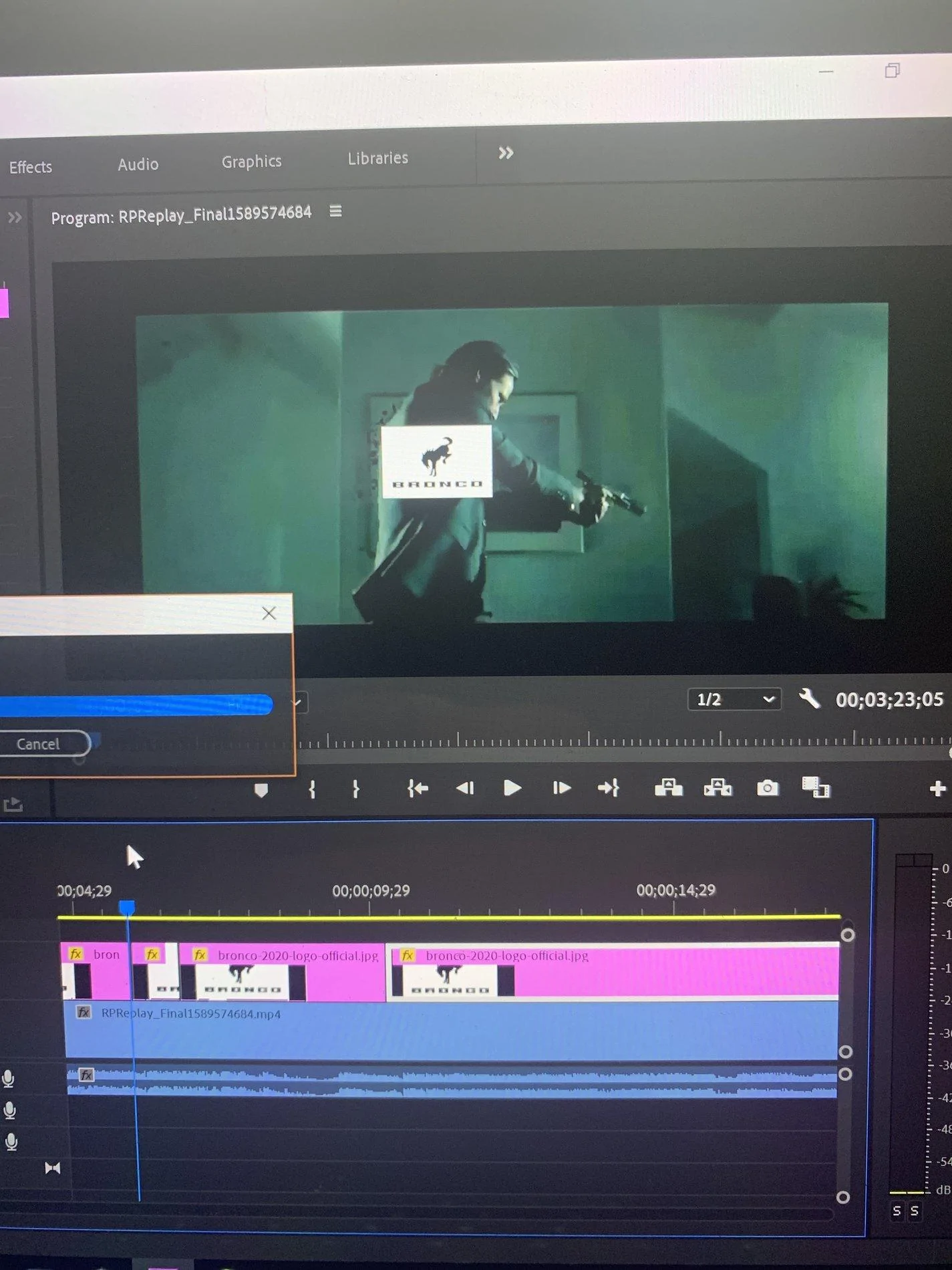This screenshot has width=952, height=1270.
Task: Click the fx badge on the RPReplay video clip
Action: [84, 1012]
